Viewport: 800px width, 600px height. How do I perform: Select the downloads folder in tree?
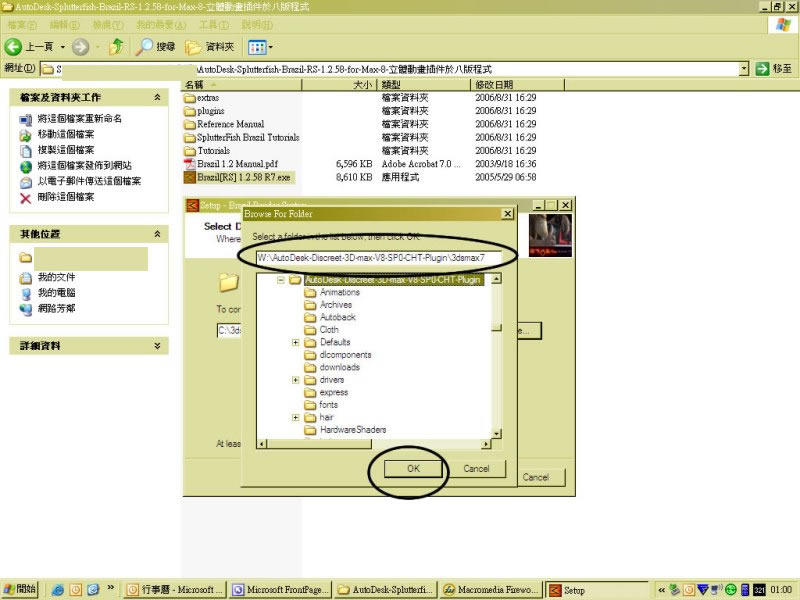[332, 367]
